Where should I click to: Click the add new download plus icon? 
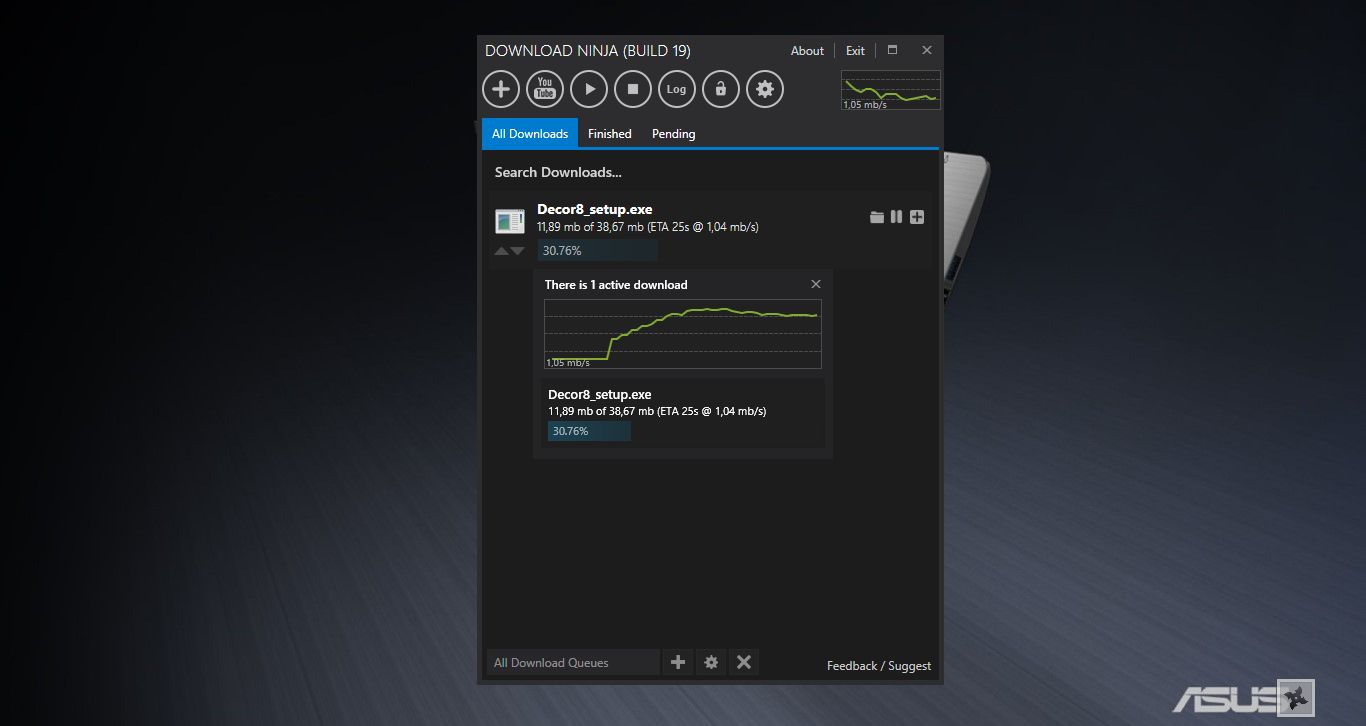(501, 89)
